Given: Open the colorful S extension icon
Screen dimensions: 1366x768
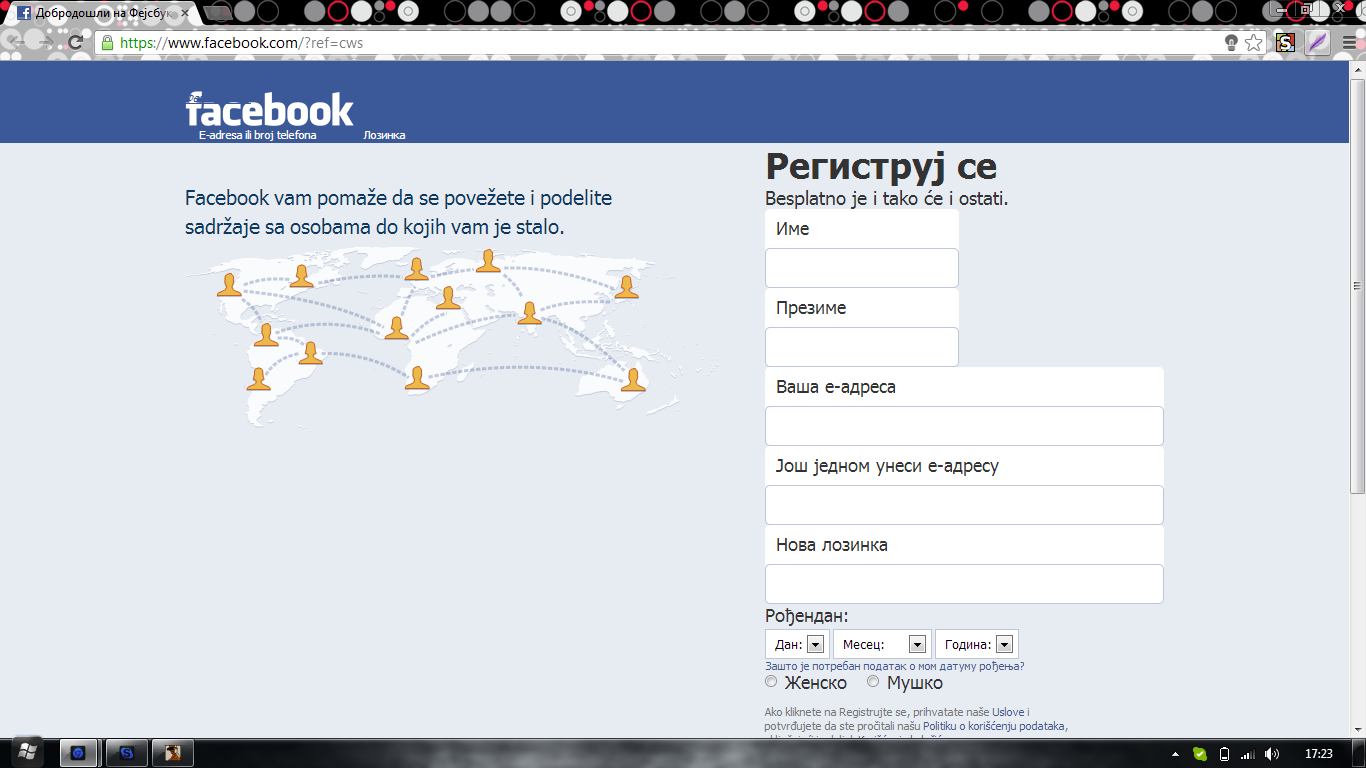Looking at the screenshot, I should coord(1286,43).
